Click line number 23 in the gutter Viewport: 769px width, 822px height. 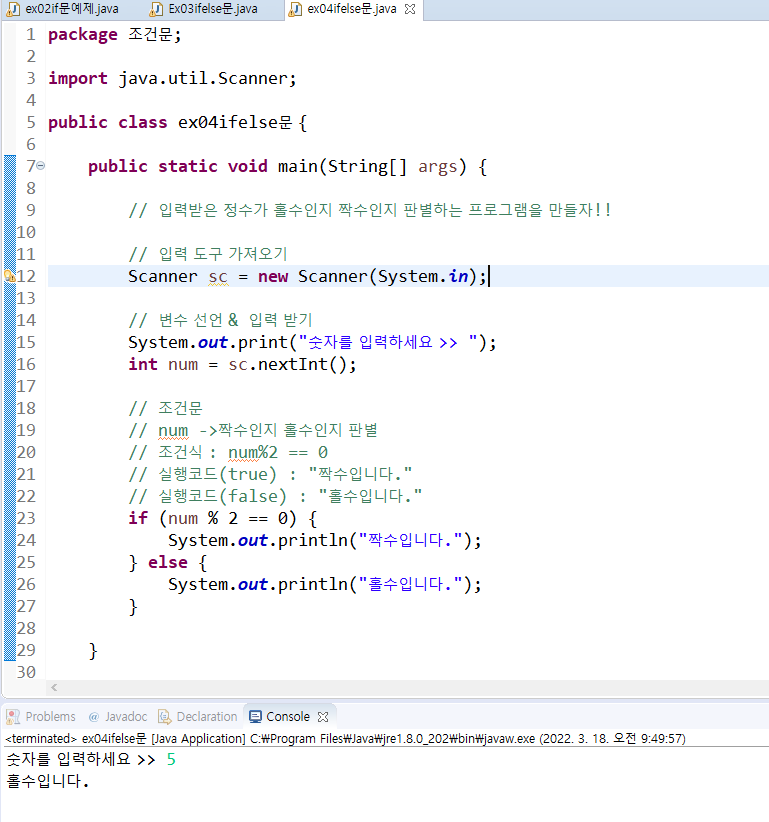click(x=26, y=518)
